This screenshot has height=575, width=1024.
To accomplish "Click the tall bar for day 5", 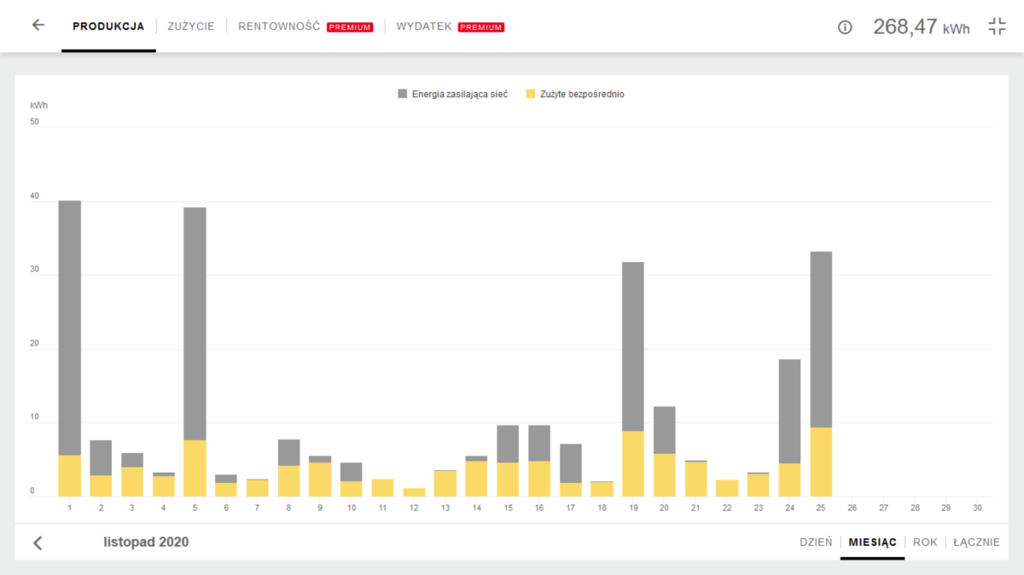I will 195,320.
